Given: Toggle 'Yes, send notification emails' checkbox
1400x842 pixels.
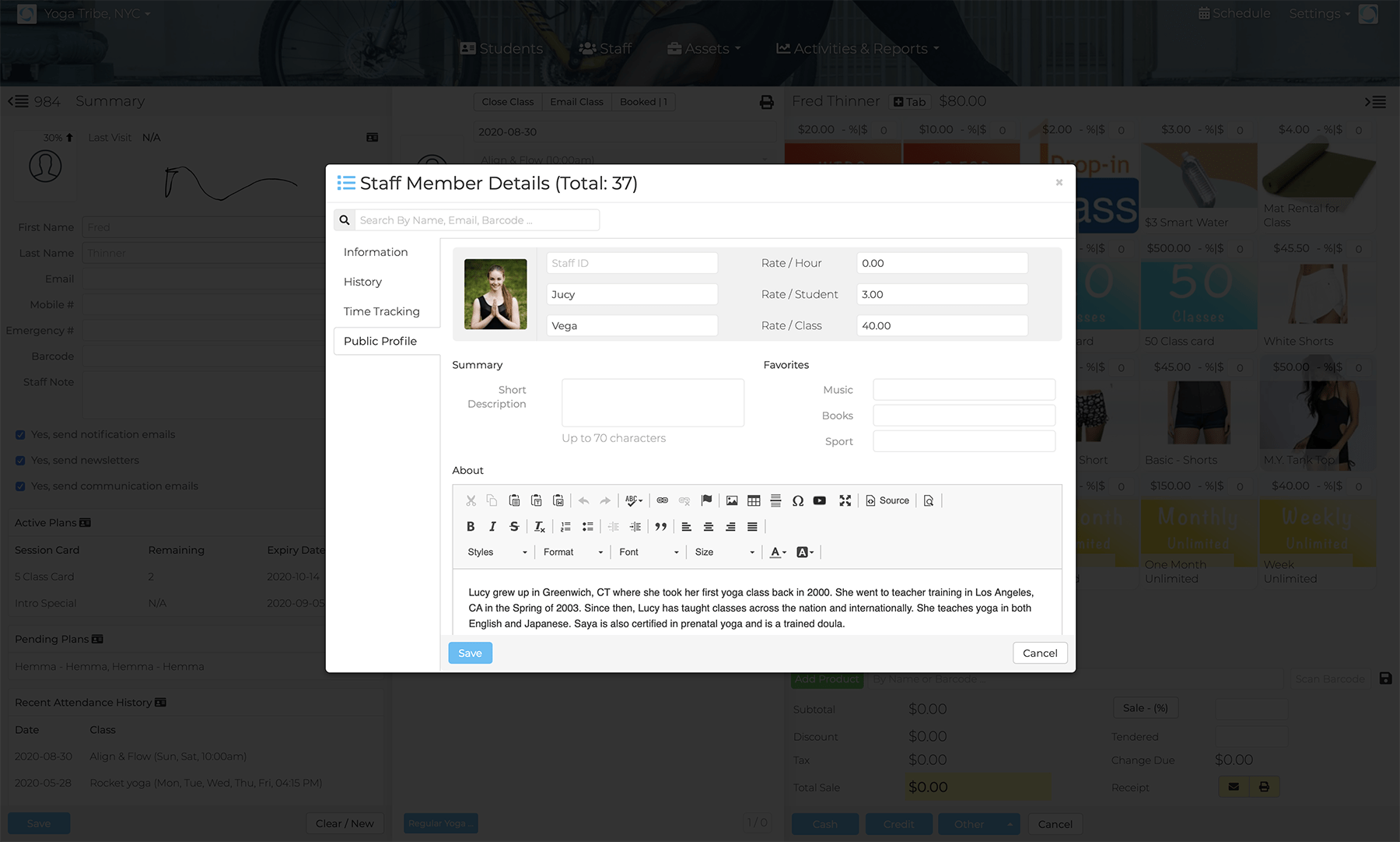Looking at the screenshot, I should pos(20,435).
